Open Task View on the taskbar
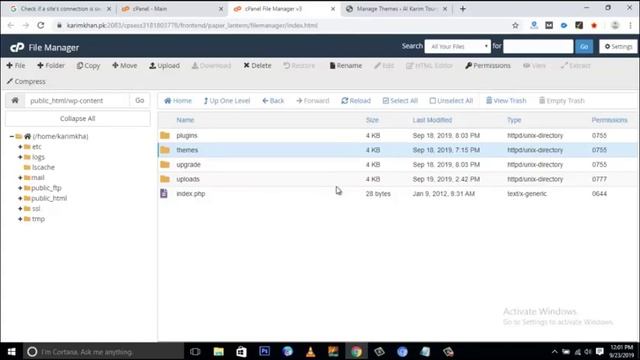This screenshot has height=360, width=640. pyautogui.click(x=195, y=351)
